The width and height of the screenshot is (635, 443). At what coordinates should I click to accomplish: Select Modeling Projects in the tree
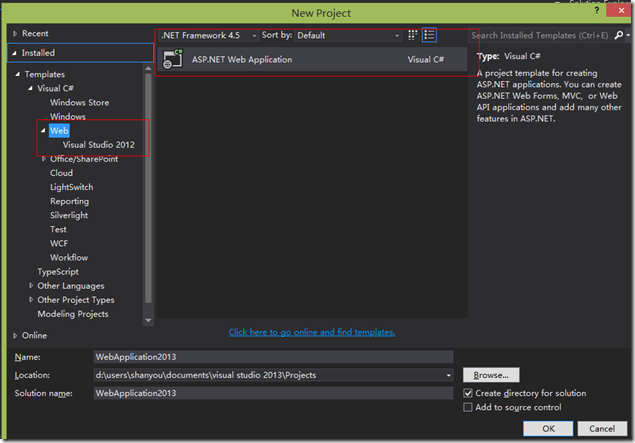coord(73,314)
